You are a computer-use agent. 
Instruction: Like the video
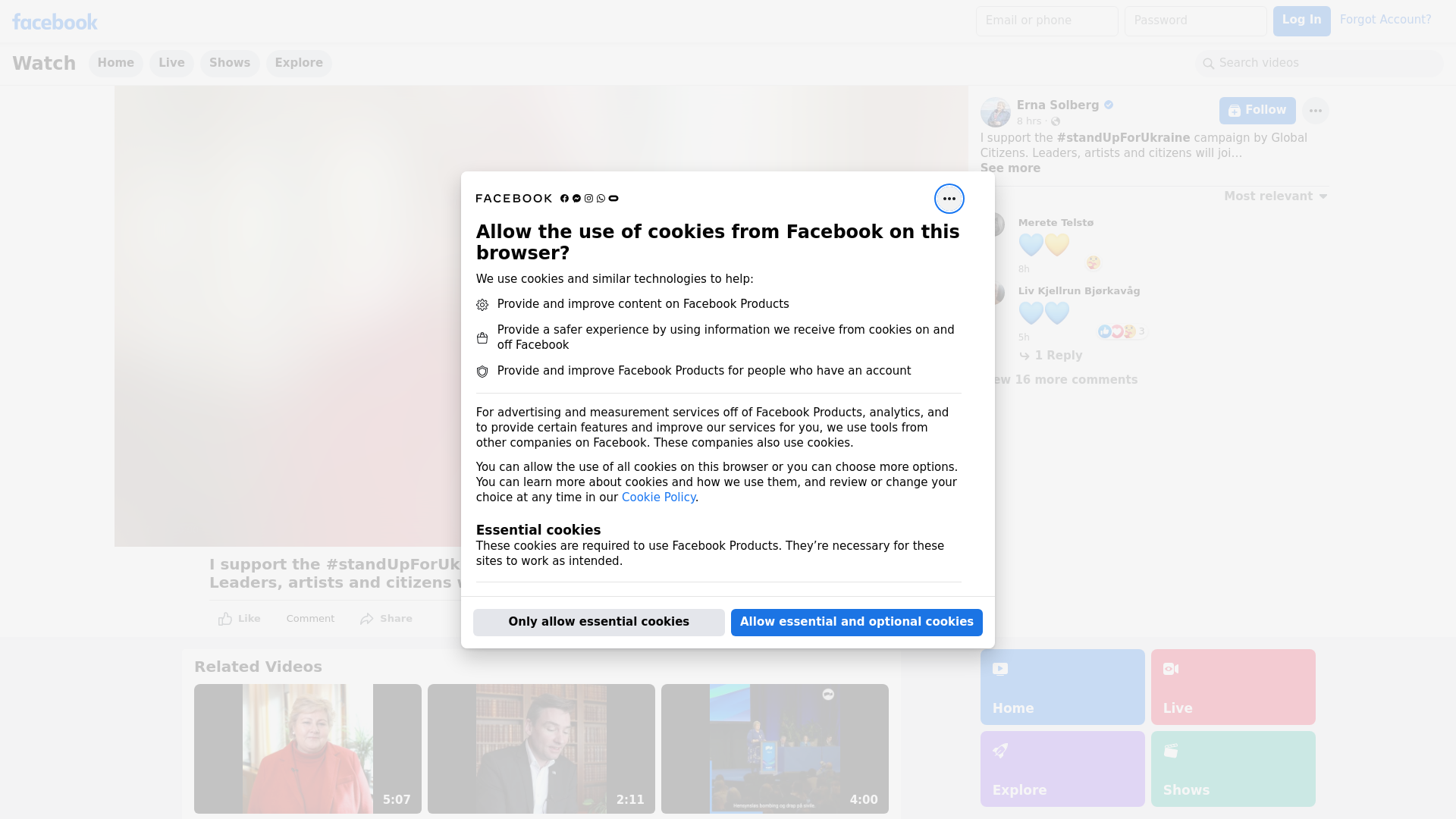click(239, 619)
